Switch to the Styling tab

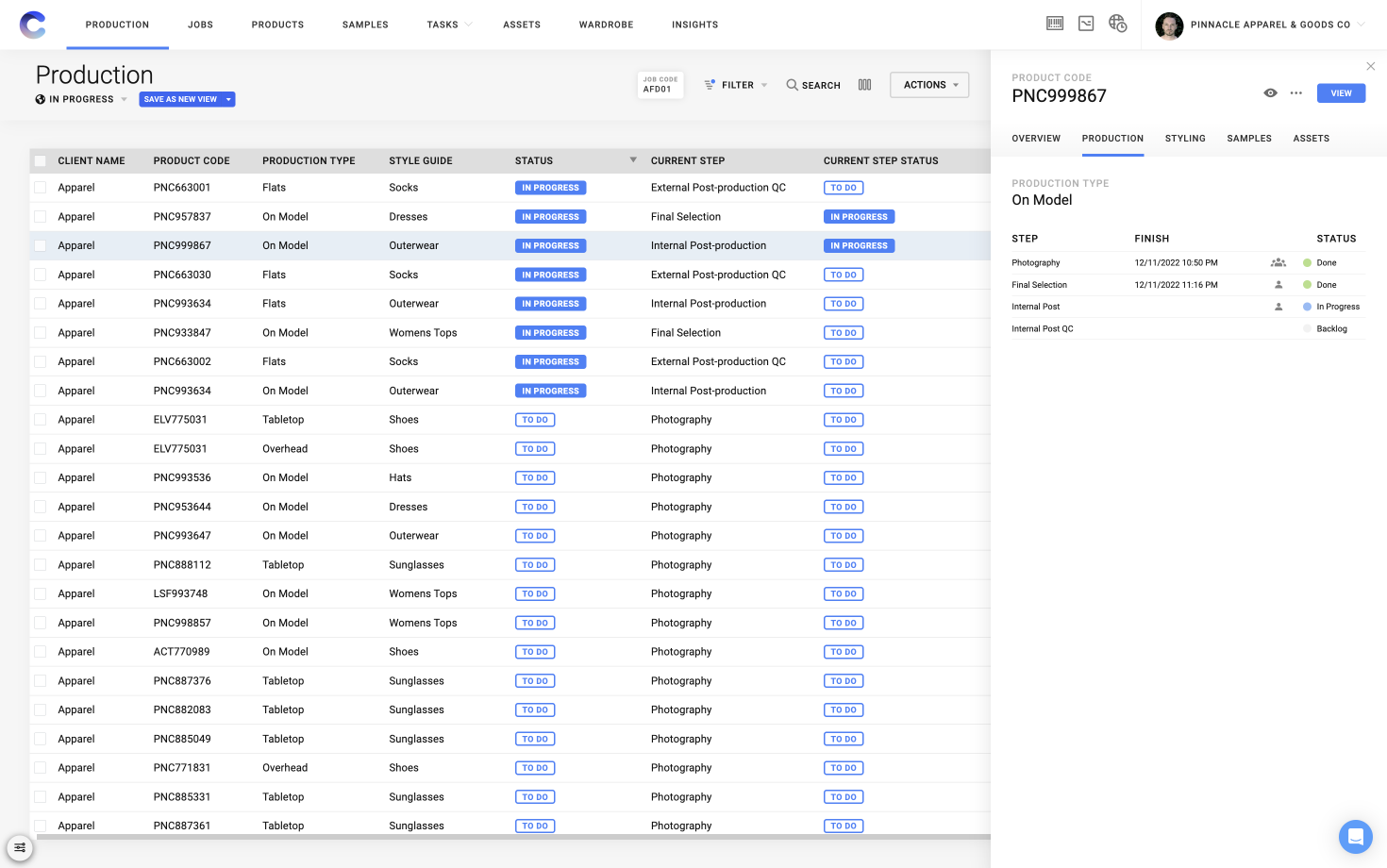[1185, 138]
